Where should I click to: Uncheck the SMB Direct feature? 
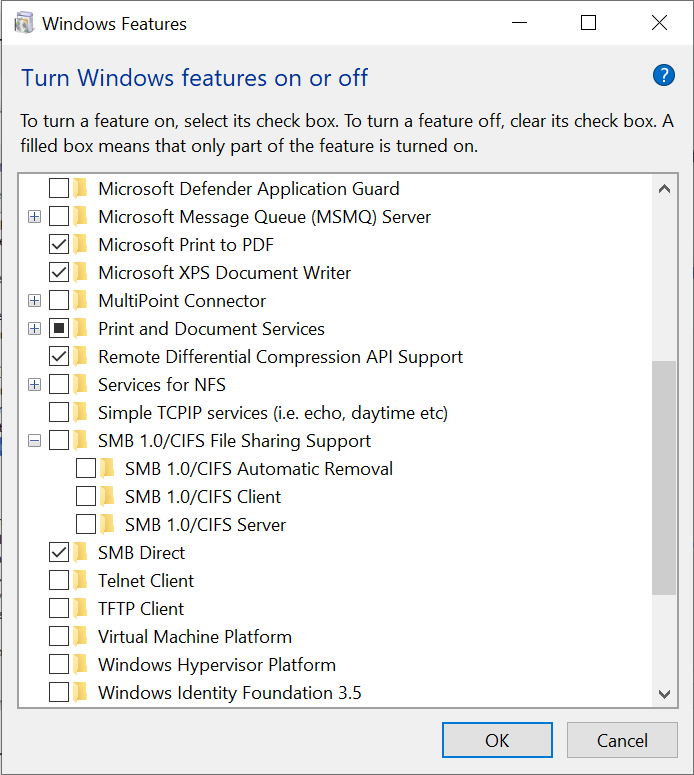pyautogui.click(x=59, y=552)
